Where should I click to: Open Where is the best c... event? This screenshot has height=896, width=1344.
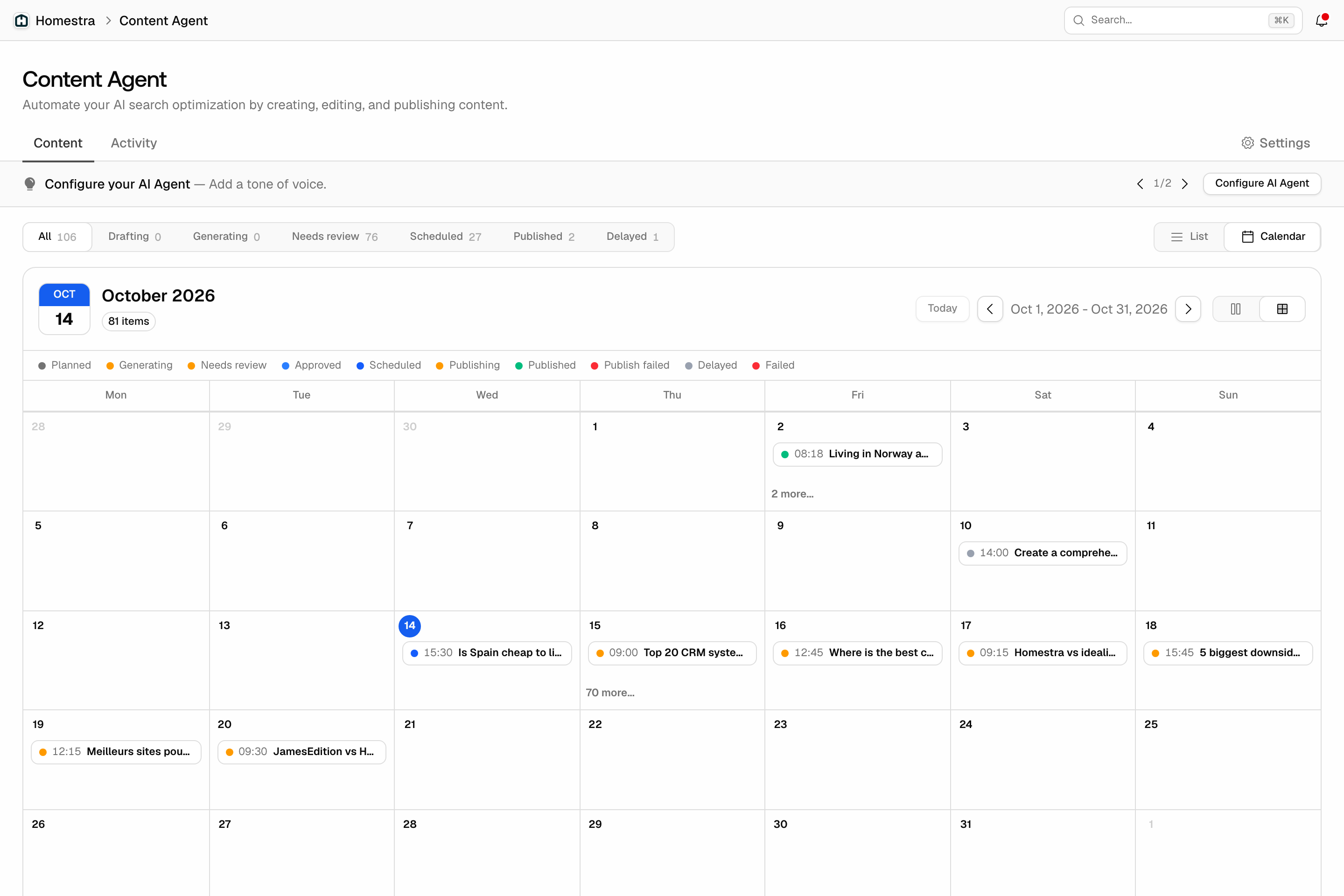click(857, 653)
